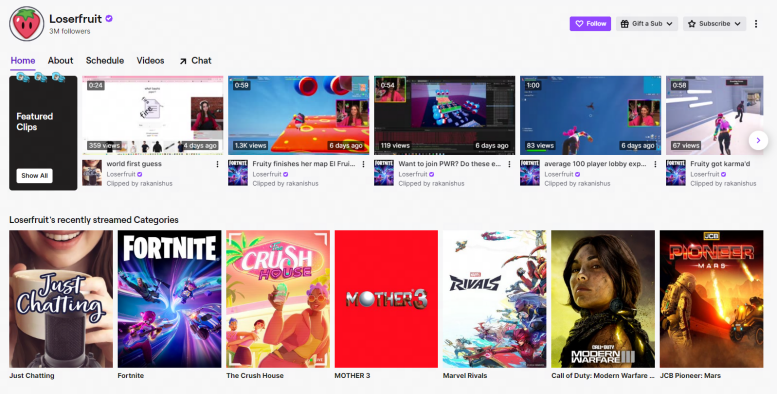Click 'Fortnite' category label
This screenshot has width=777, height=394.
pos(131,376)
